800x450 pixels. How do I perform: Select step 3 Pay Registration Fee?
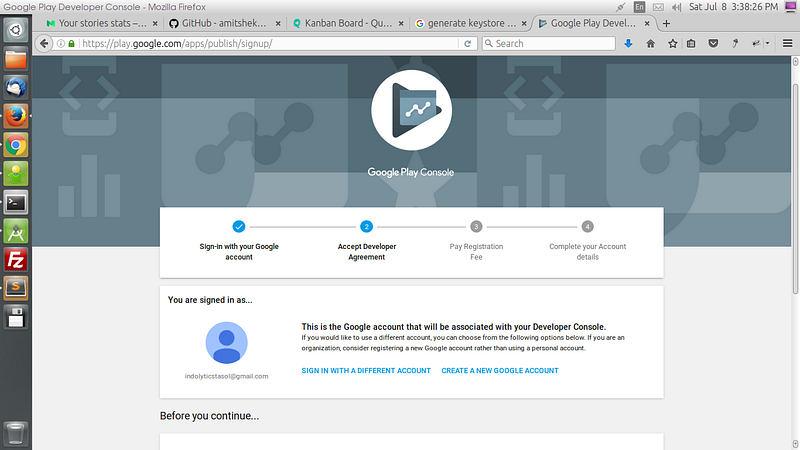click(x=476, y=227)
